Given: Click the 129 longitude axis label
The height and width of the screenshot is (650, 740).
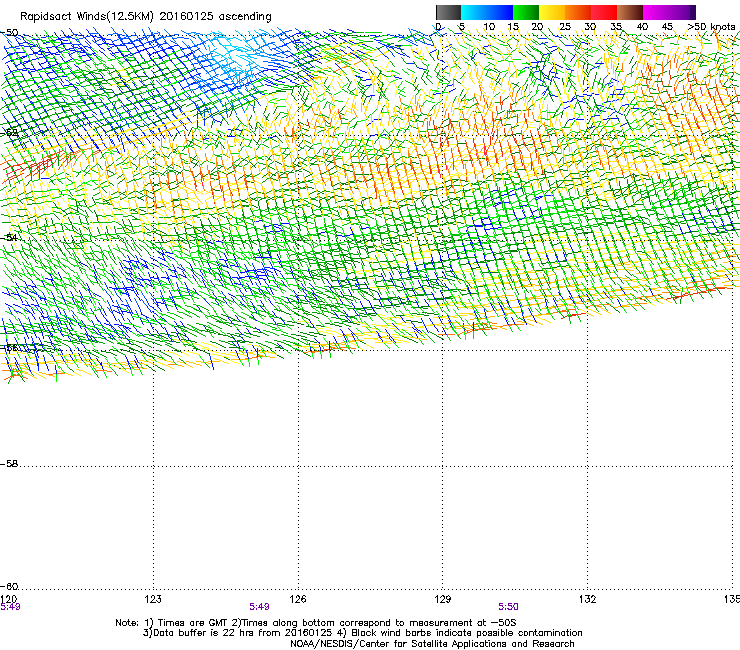Looking at the screenshot, I should coord(443,599).
